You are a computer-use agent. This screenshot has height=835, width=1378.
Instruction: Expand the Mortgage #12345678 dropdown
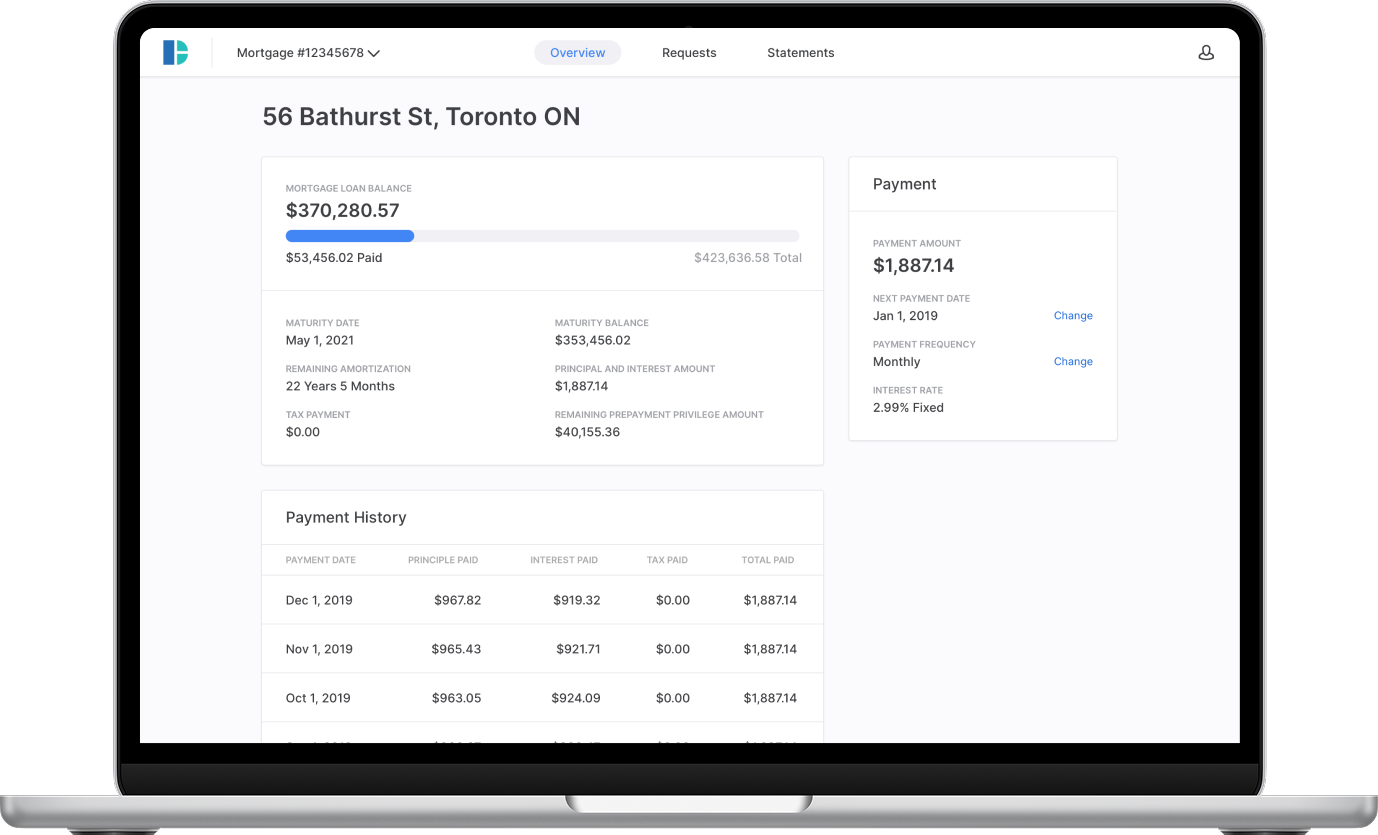(x=308, y=53)
